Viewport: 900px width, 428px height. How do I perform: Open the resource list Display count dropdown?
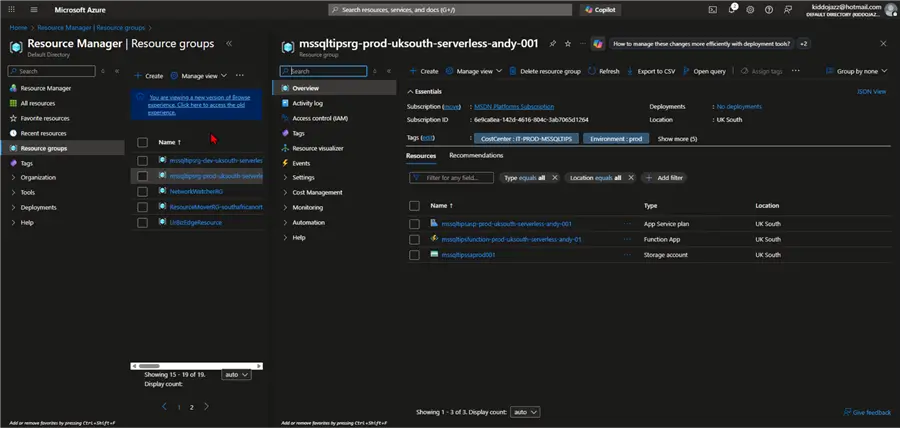coord(525,412)
